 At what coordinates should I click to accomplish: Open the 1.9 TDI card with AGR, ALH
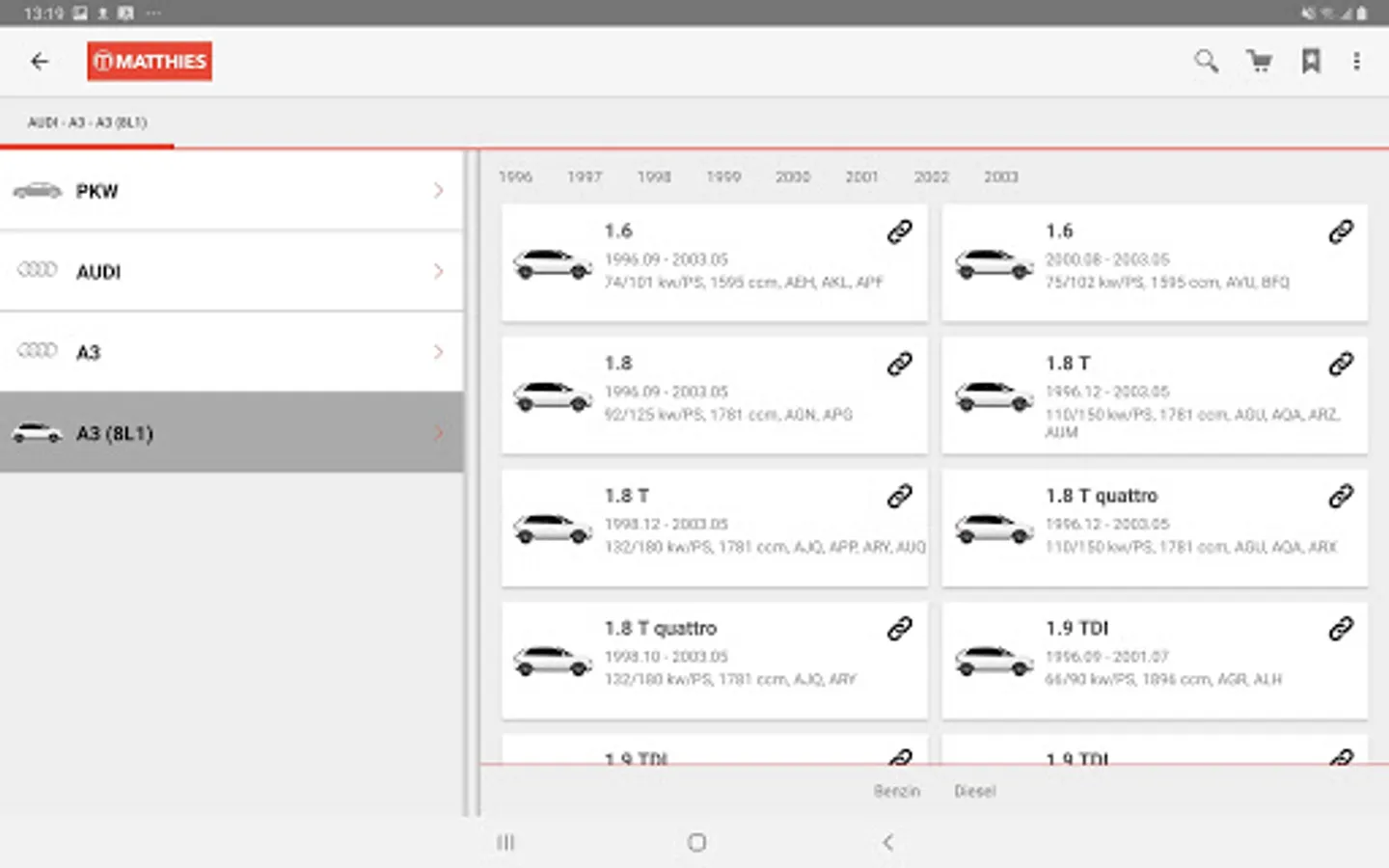[1155, 660]
